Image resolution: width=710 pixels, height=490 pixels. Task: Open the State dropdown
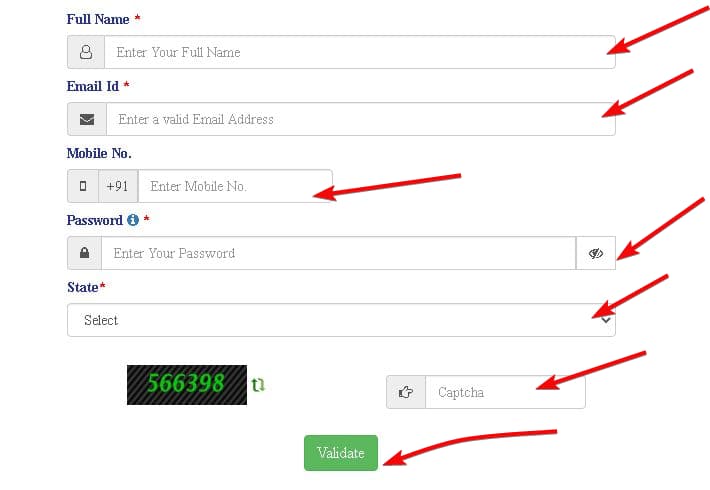340,320
